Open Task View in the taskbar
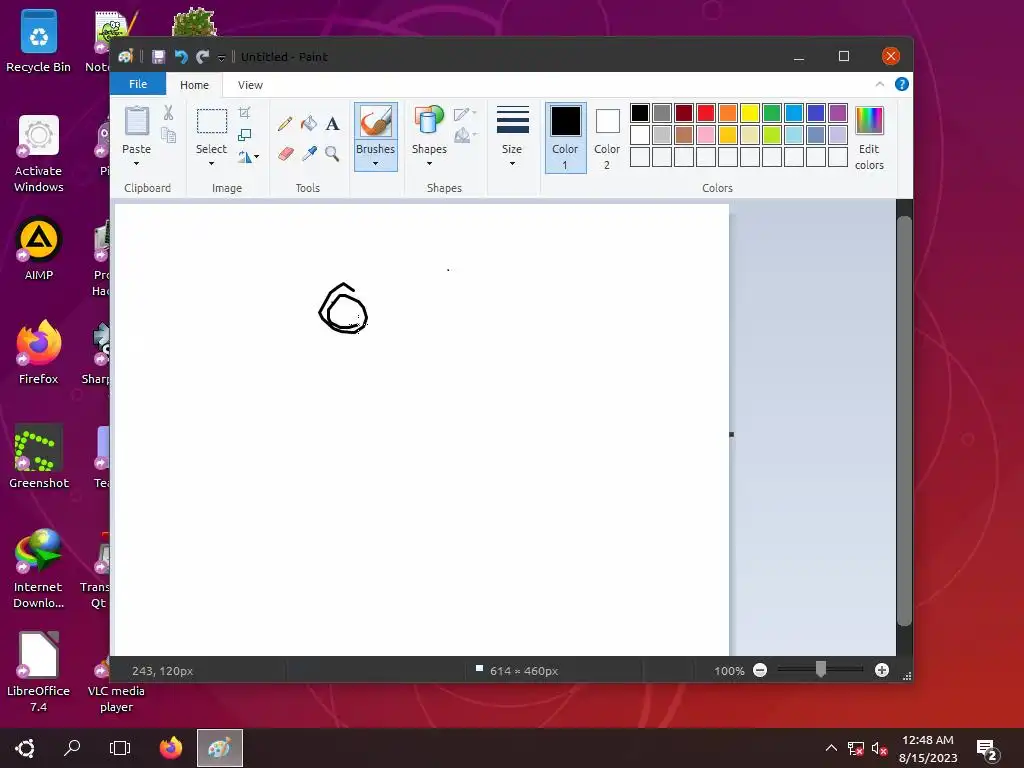This screenshot has height=768, width=1024. 120,748
